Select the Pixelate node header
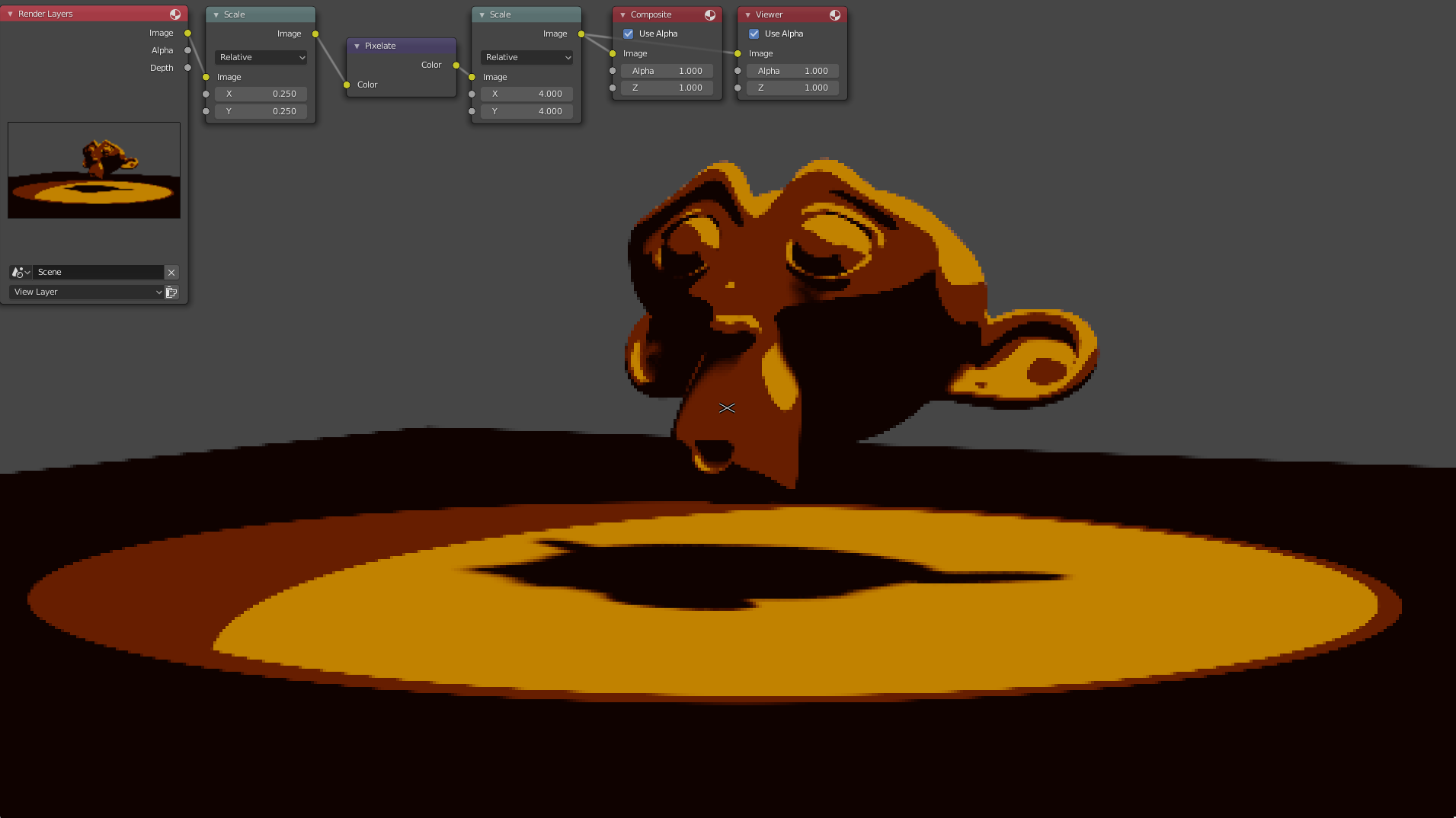The height and width of the screenshot is (818, 1456). coord(402,46)
